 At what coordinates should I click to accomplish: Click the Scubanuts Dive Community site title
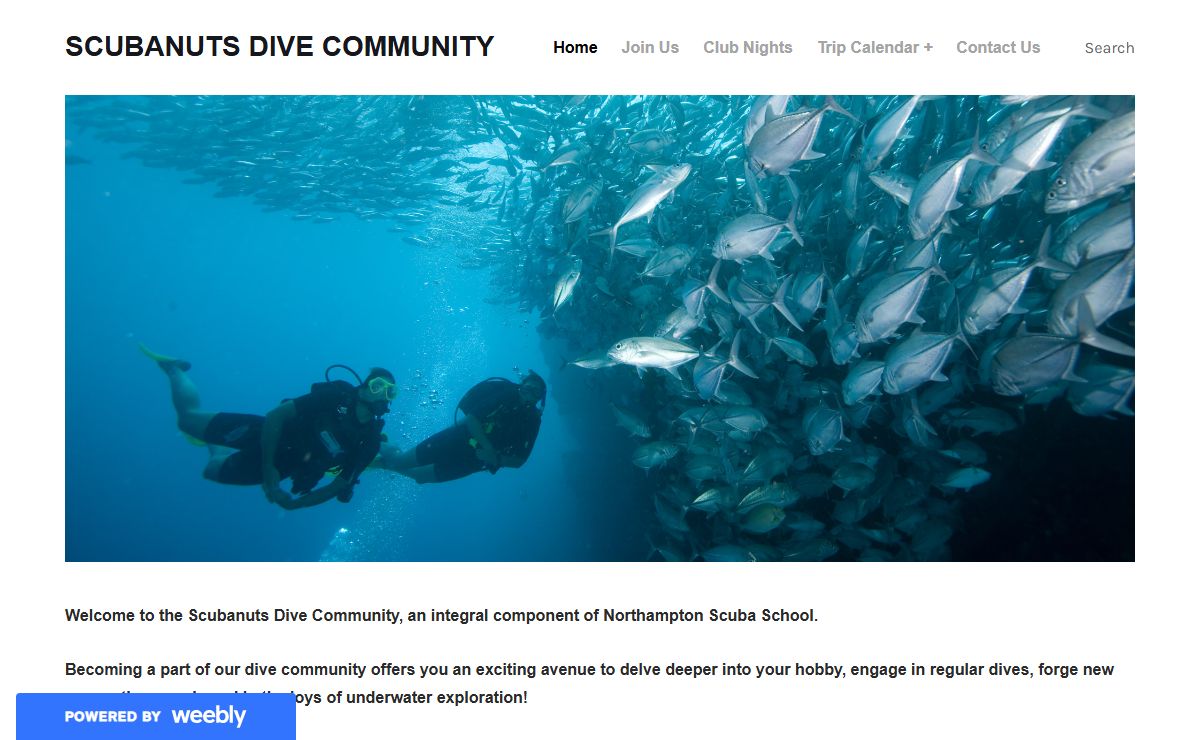pos(280,46)
